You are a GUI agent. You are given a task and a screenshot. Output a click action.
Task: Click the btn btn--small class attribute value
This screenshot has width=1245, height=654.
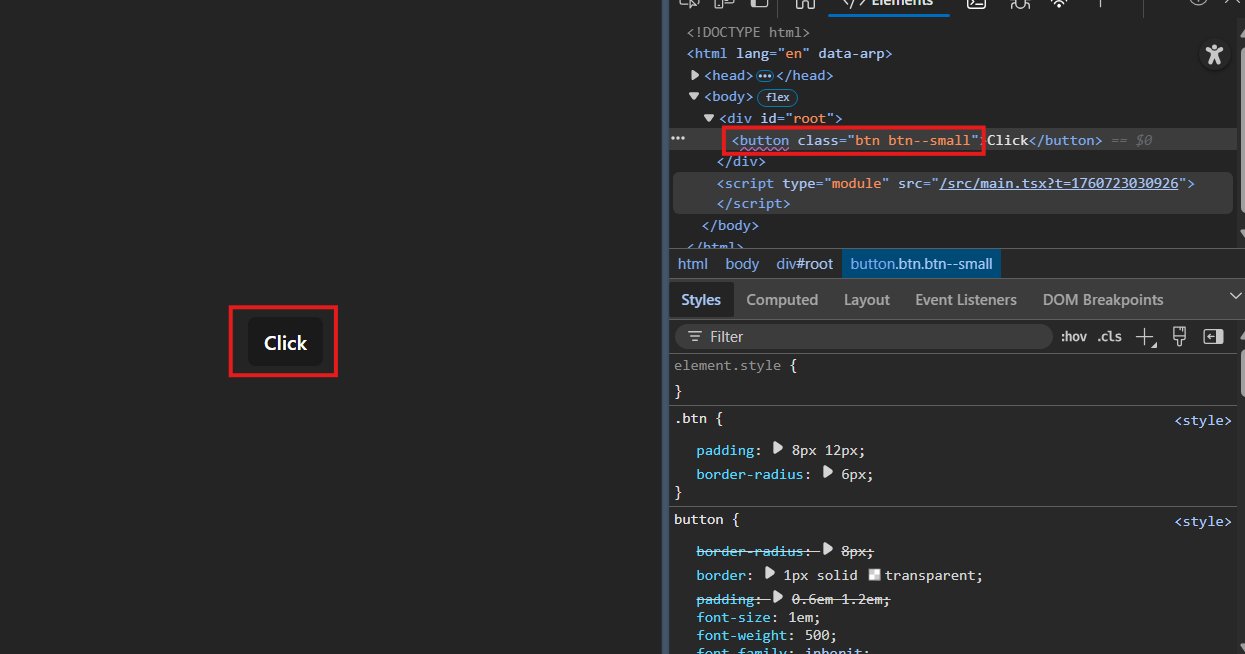click(910, 140)
